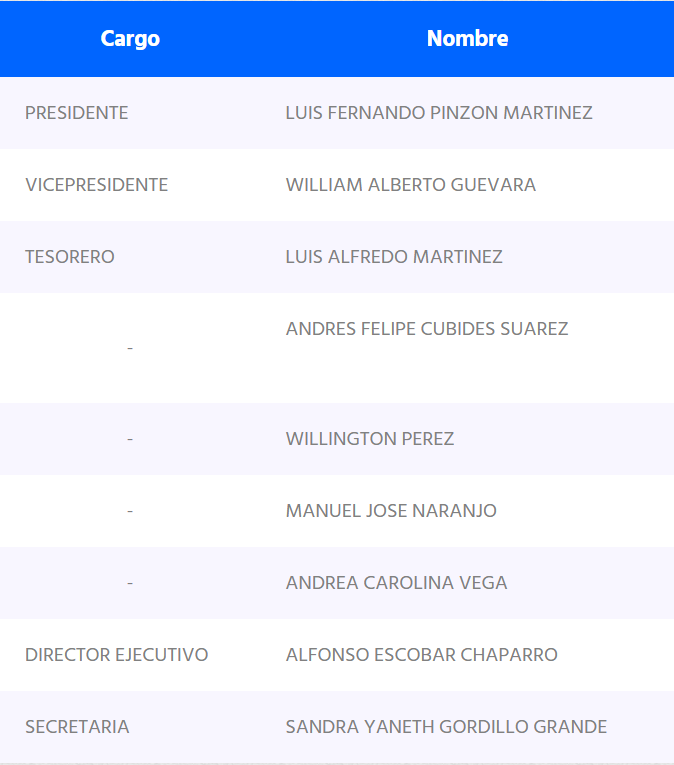Click name Andres Felipe Cubides Suarez

click(427, 329)
